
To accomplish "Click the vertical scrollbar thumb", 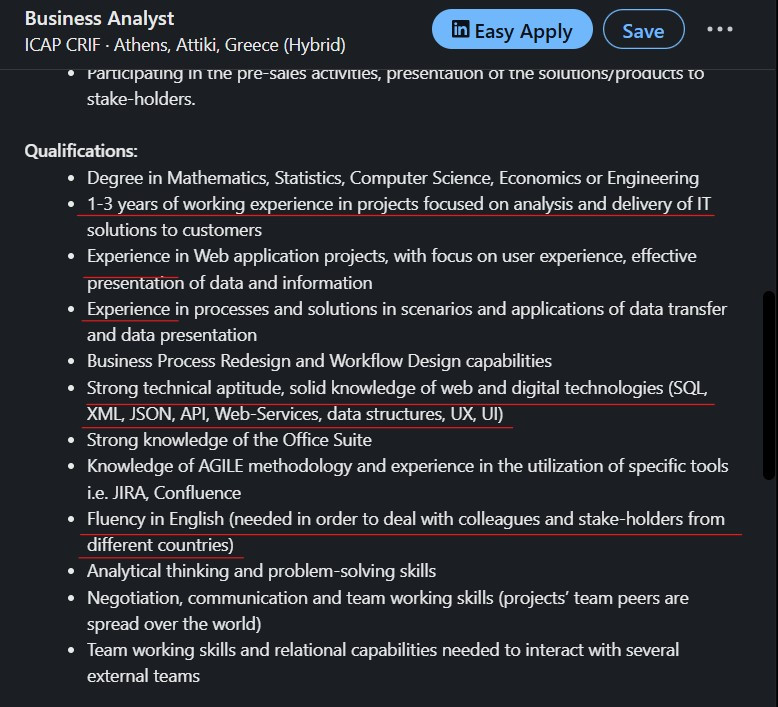I will coord(769,386).
